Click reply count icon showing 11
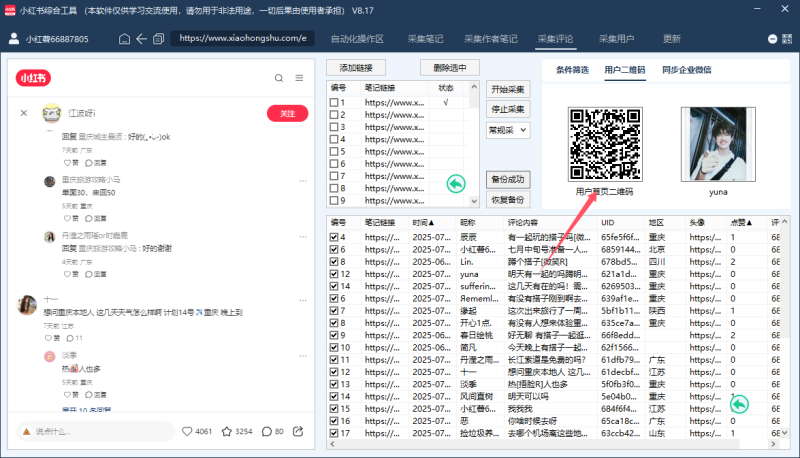Viewport: 800px width, 458px height. click(x=70, y=338)
